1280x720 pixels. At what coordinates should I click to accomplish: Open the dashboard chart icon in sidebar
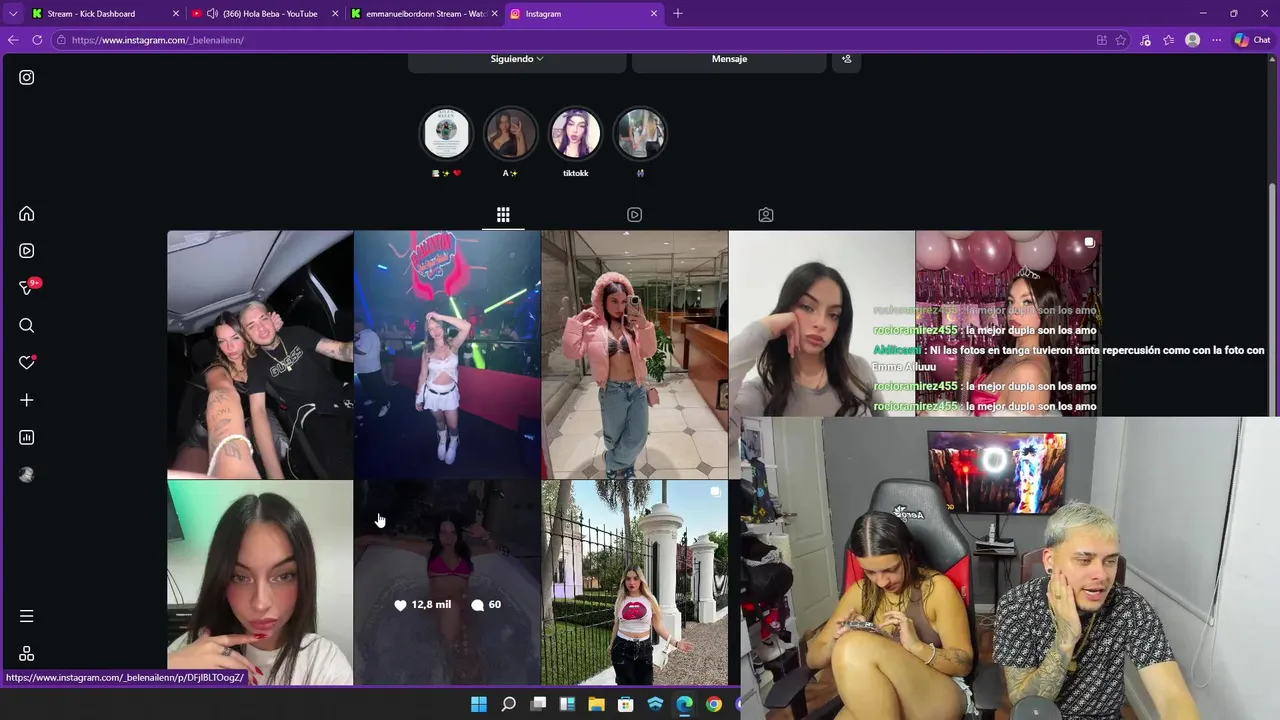(27, 437)
